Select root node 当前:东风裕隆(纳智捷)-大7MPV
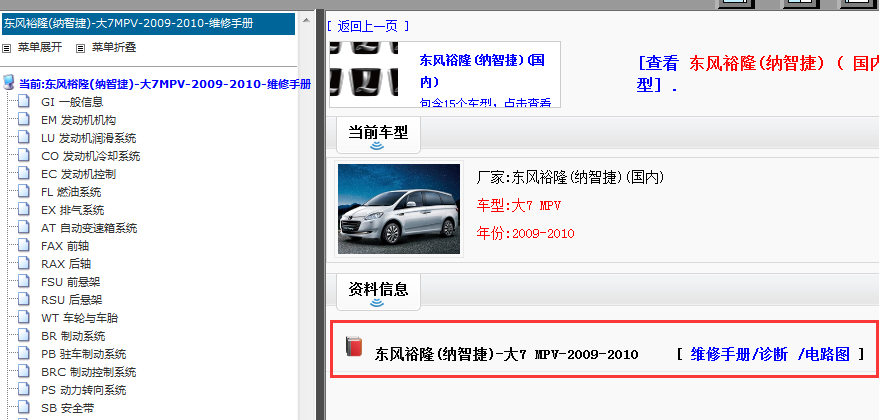The image size is (879, 420). click(165, 84)
